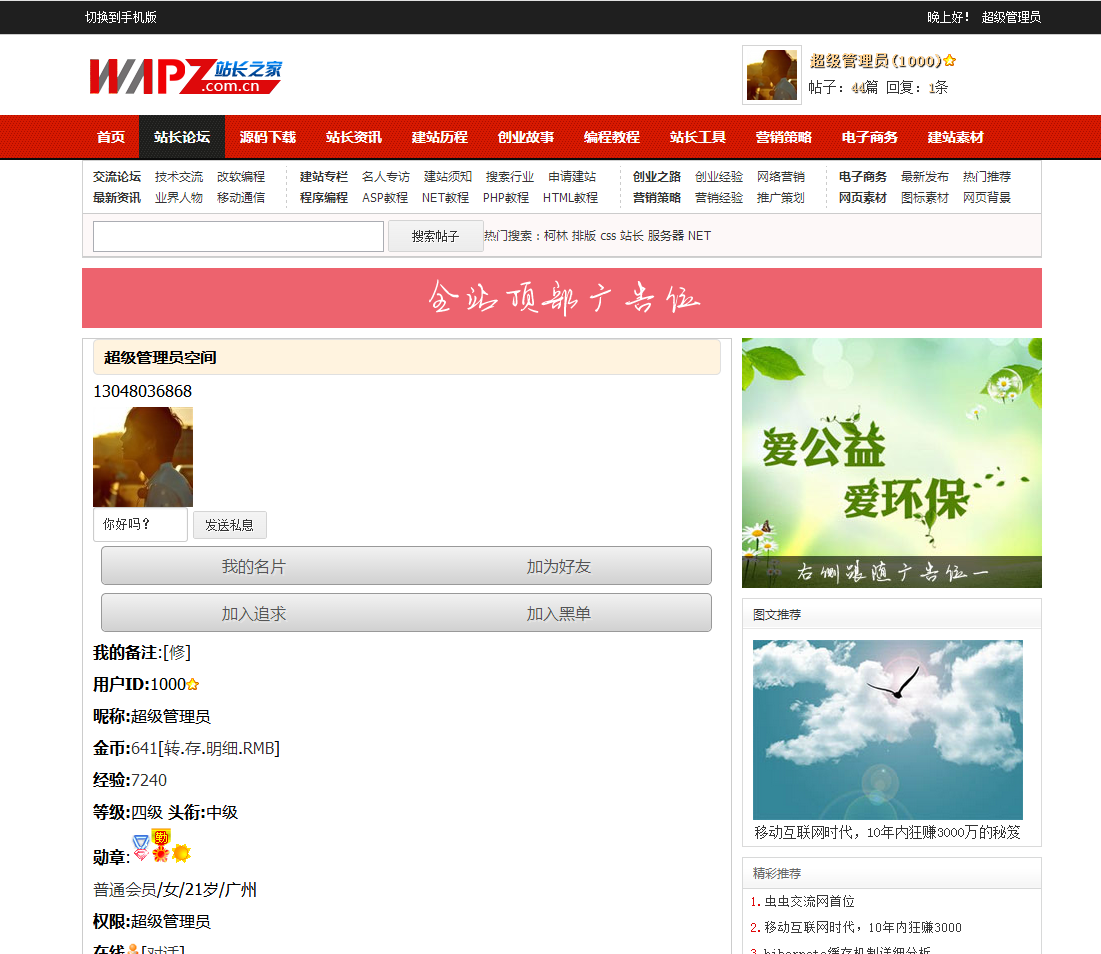Click the WAPZ 站长之家 site logo

point(185,76)
